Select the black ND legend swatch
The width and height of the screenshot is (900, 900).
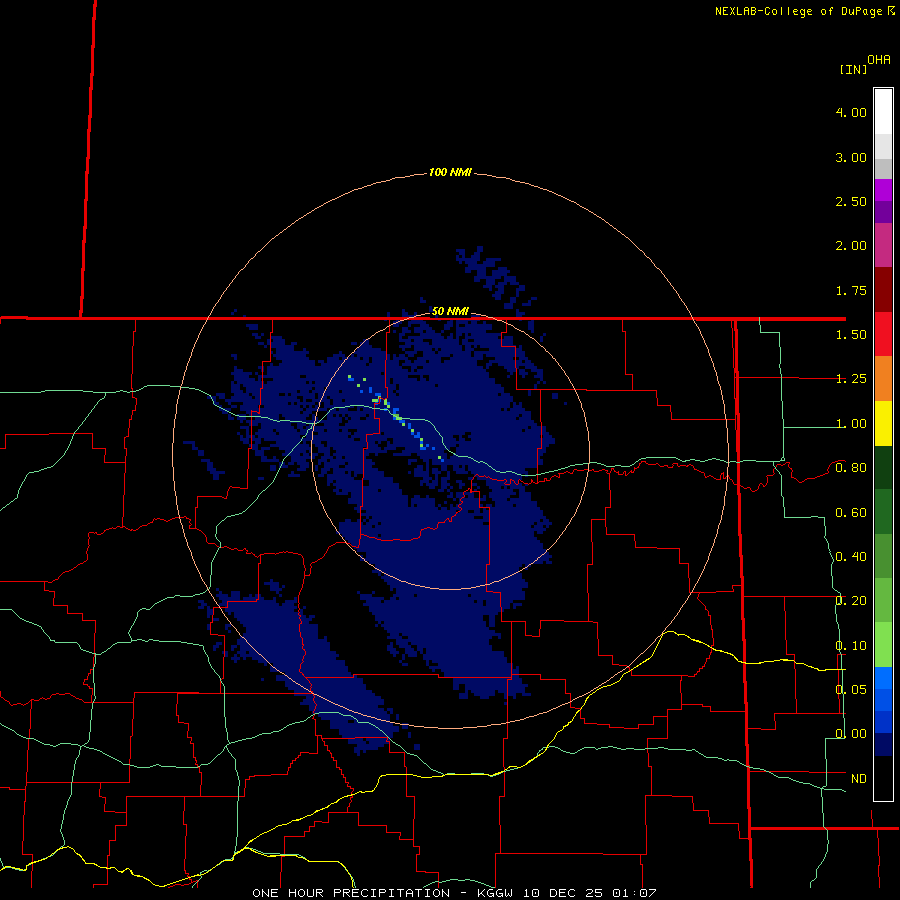(883, 778)
